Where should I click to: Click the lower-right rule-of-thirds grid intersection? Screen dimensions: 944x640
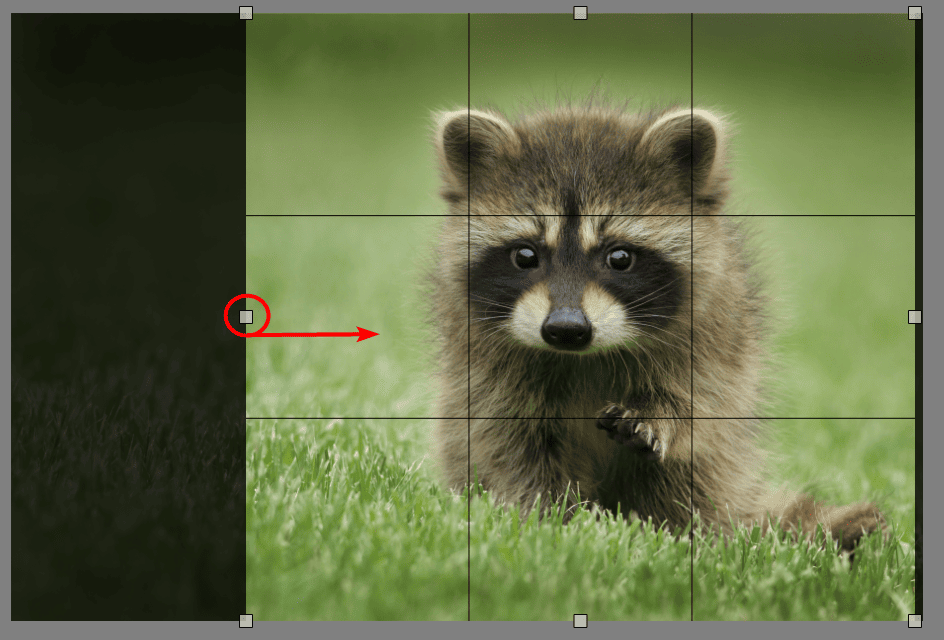coord(692,418)
